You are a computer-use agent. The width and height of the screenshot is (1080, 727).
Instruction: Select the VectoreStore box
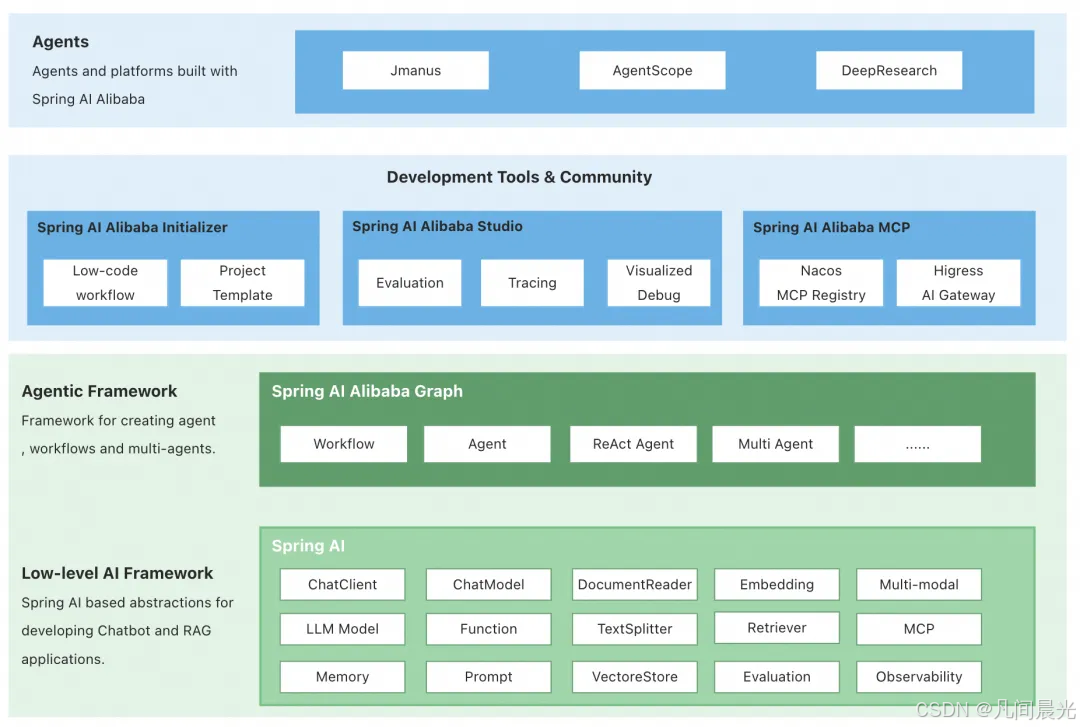(x=634, y=677)
